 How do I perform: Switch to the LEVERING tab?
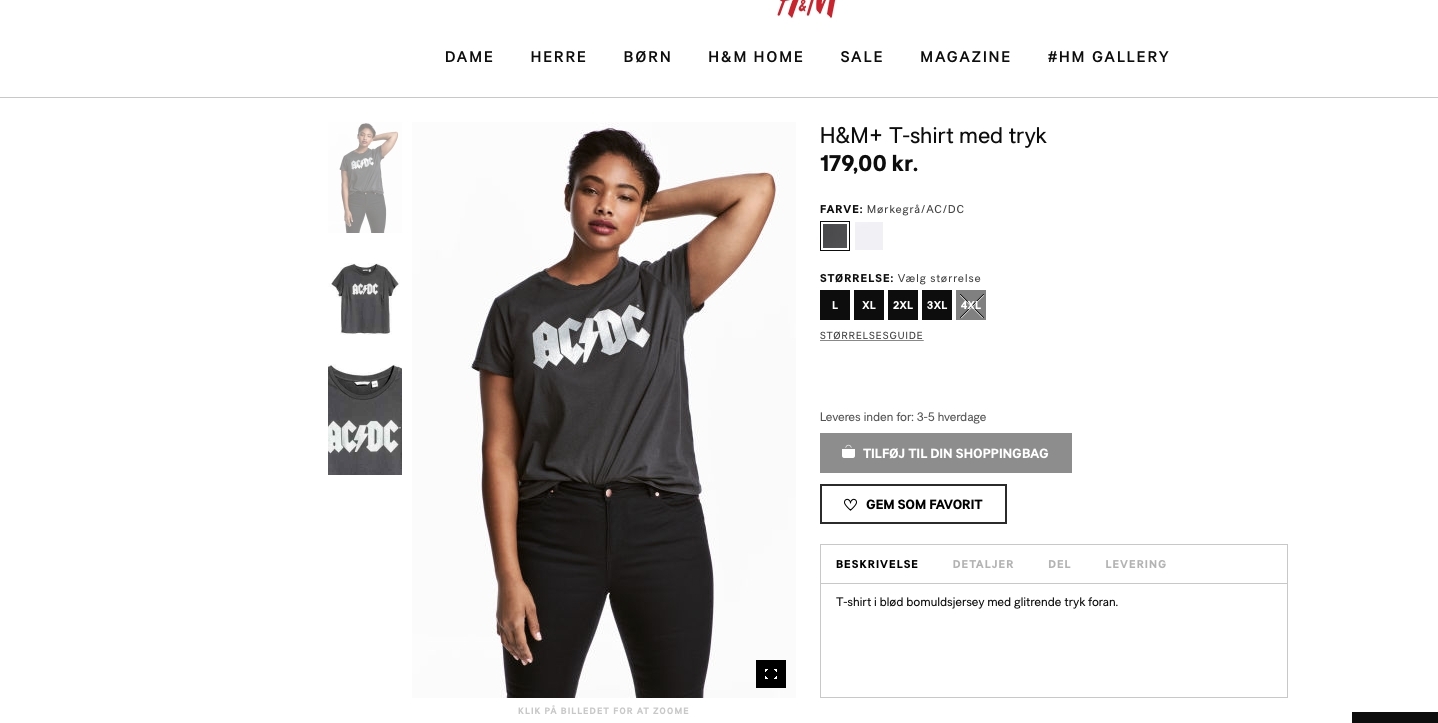tap(1136, 564)
